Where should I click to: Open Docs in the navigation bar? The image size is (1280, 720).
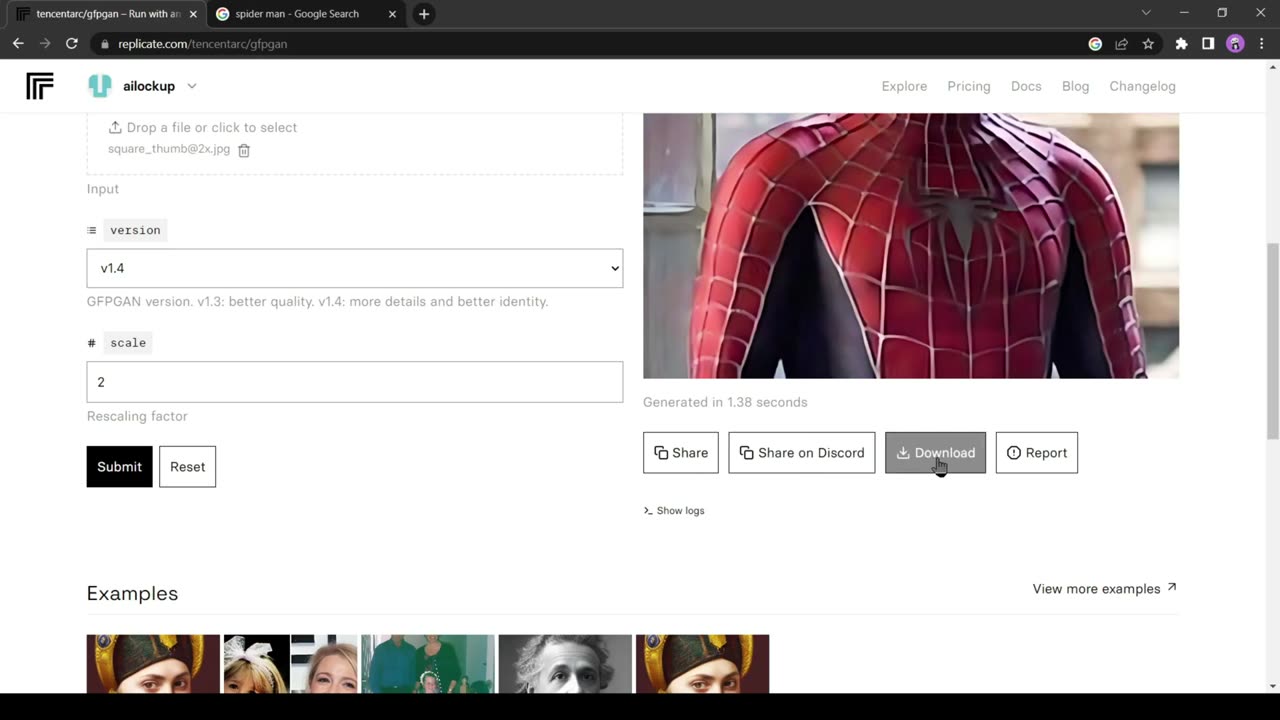coord(1026,86)
